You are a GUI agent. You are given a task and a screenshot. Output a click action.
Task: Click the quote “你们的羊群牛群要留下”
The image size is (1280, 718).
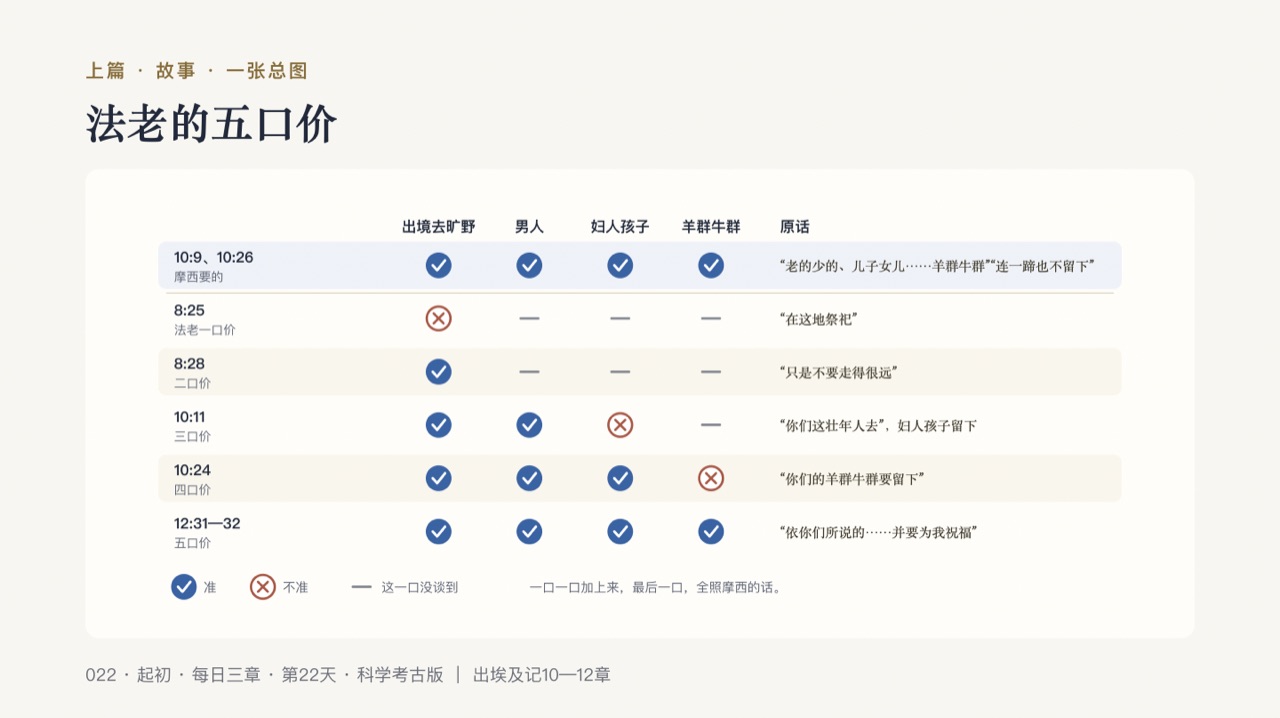[x=851, y=479]
